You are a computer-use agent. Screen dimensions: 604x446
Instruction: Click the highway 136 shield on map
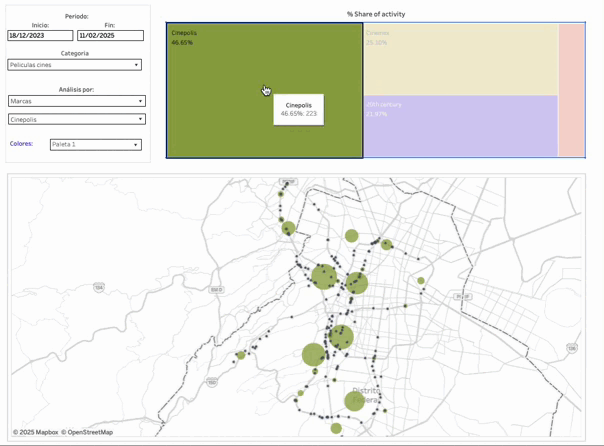[572, 348]
